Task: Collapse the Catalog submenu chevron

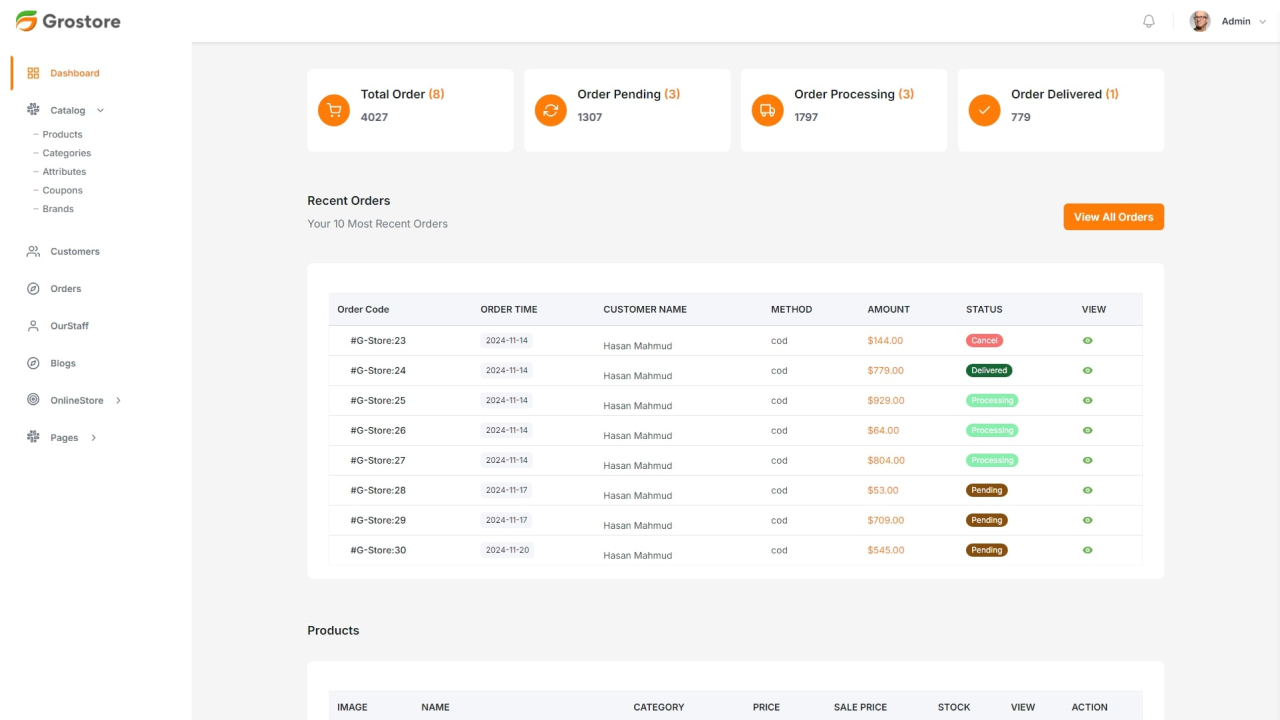Action: point(100,111)
